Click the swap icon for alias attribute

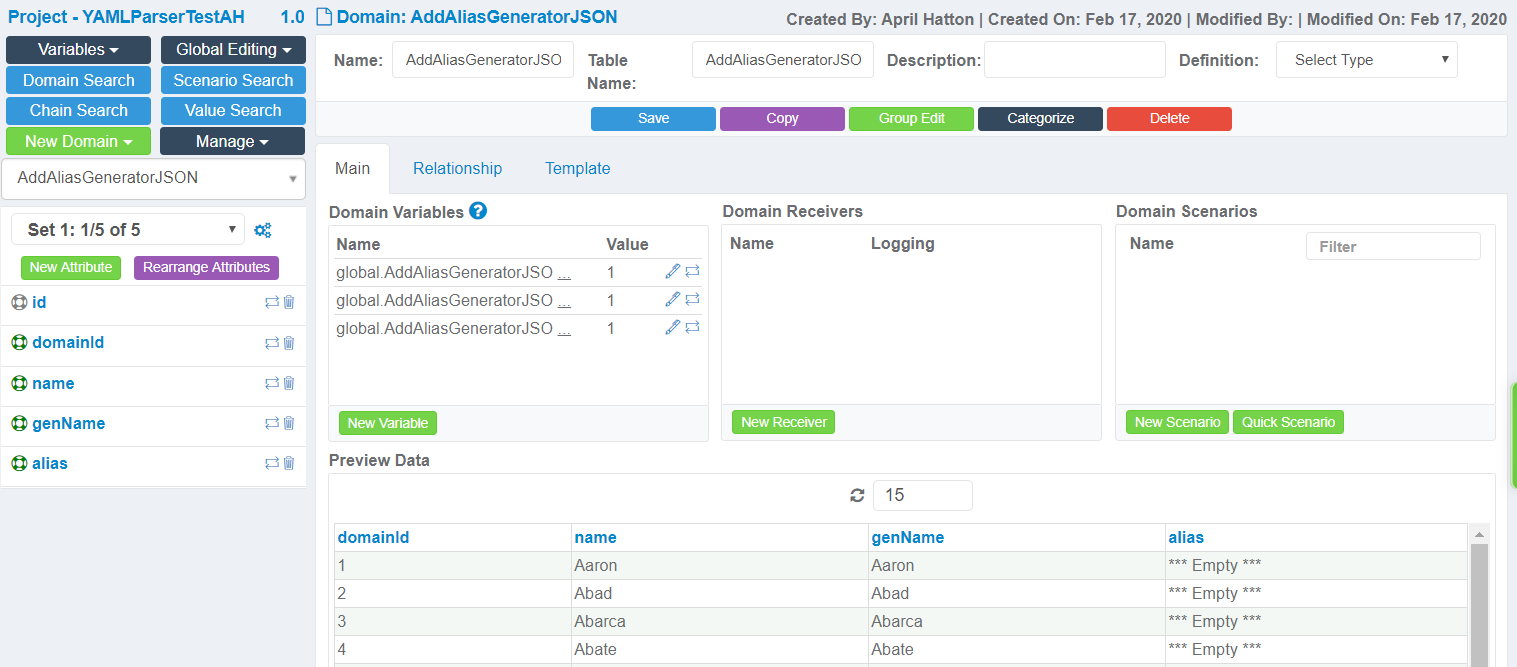click(x=272, y=463)
